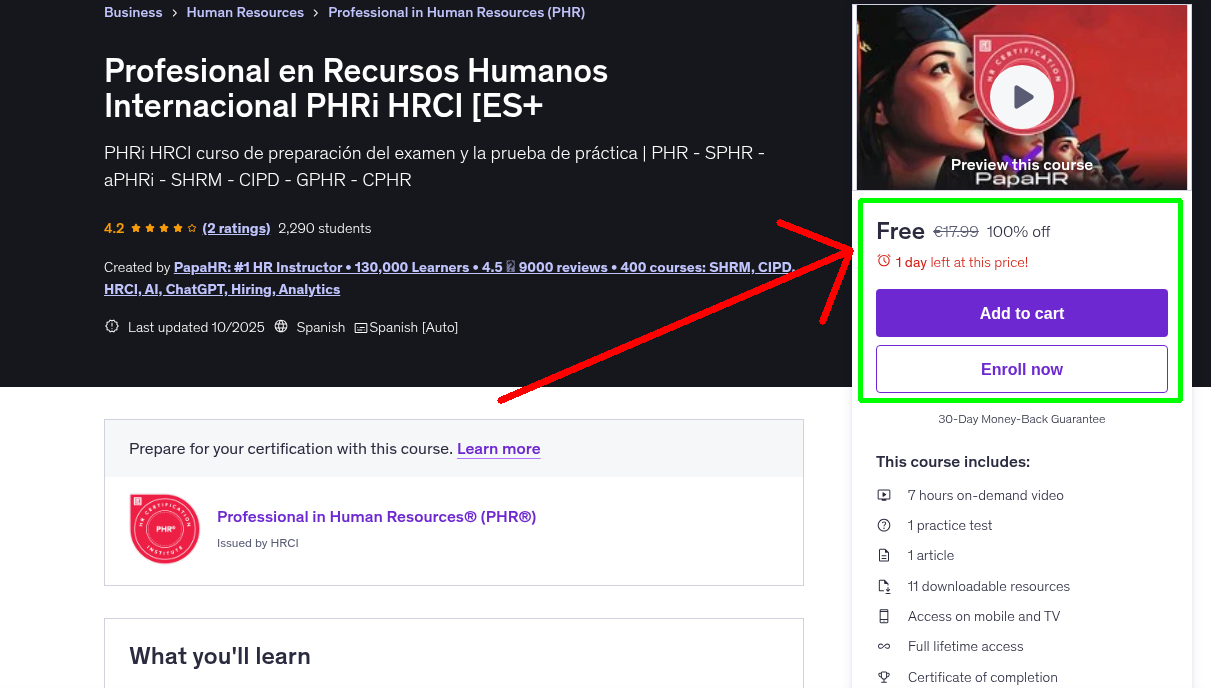Click the Add to cart button
The height and width of the screenshot is (688, 1211).
(x=1021, y=313)
